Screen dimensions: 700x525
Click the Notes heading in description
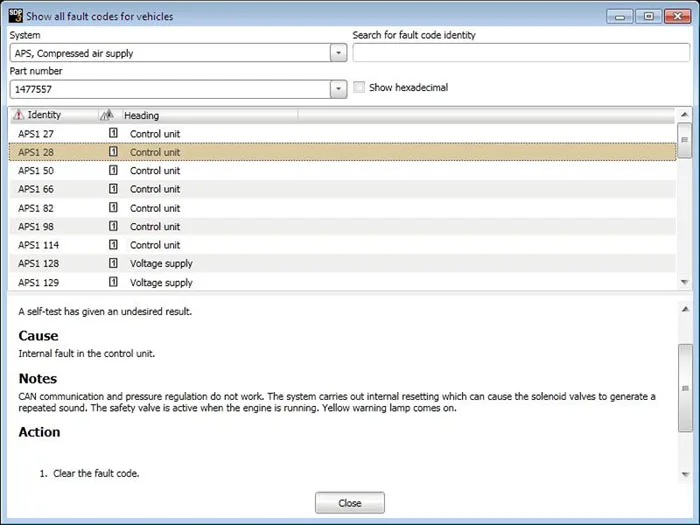coord(38,379)
